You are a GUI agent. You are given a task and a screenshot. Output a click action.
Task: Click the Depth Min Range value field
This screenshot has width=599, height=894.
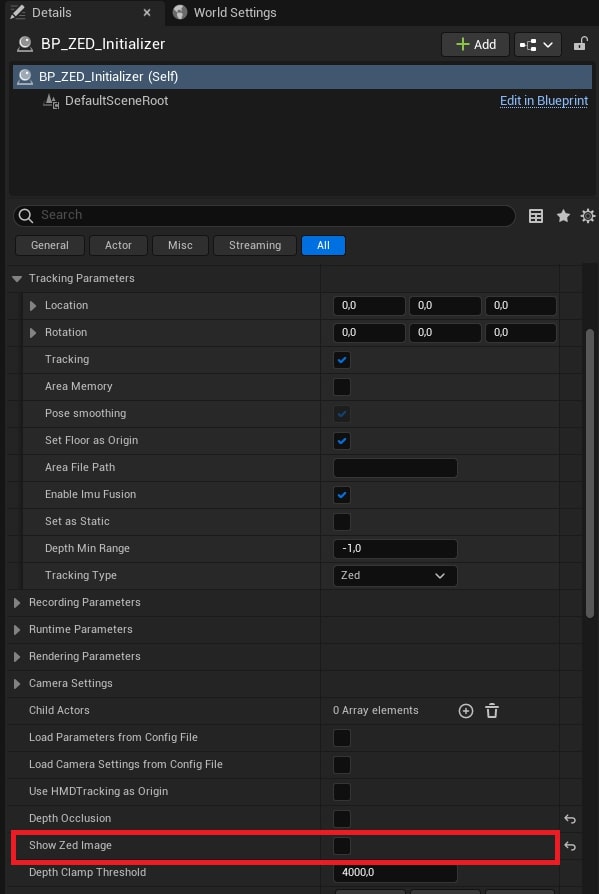click(x=395, y=548)
